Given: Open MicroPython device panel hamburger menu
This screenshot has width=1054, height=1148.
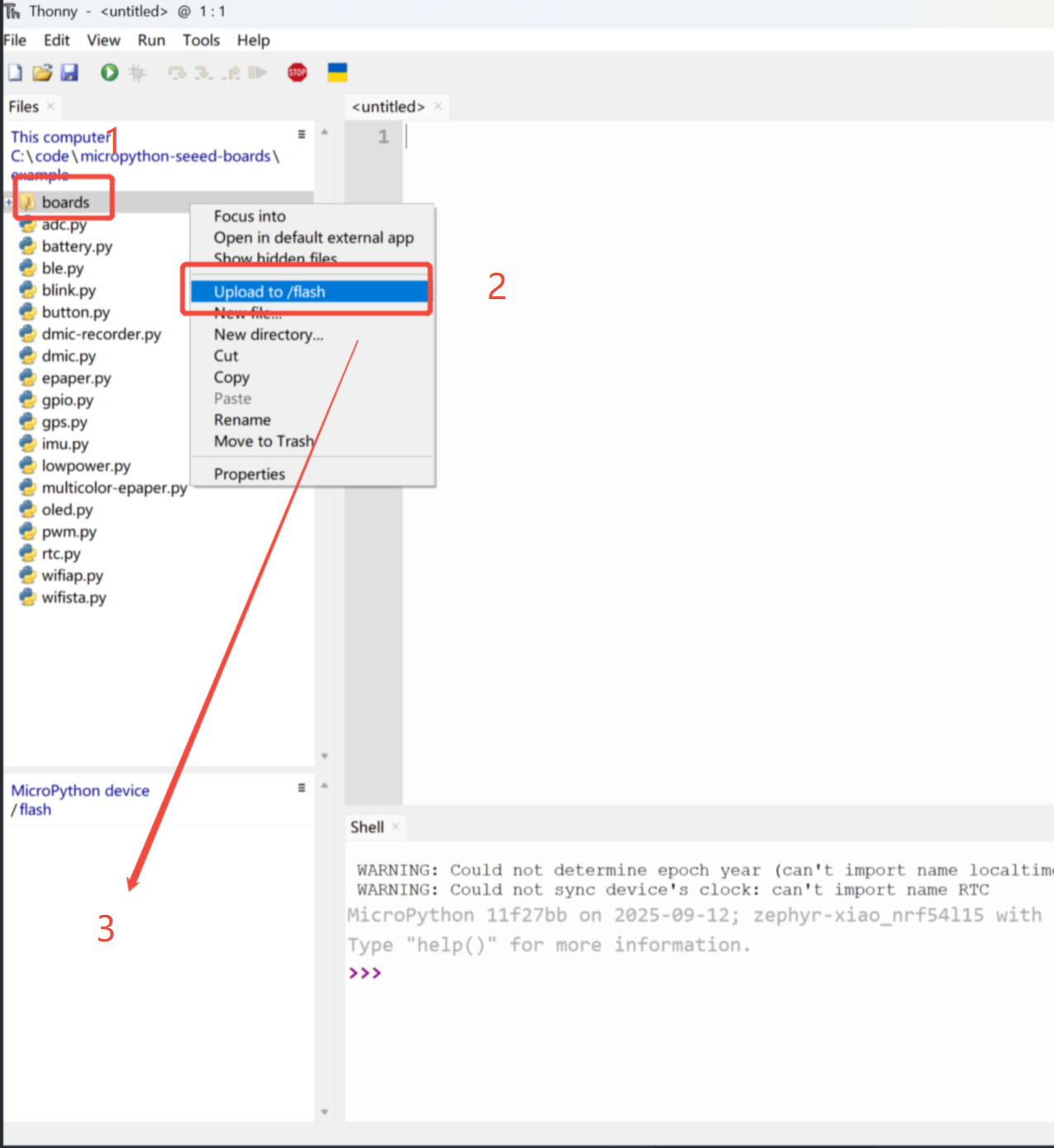Looking at the screenshot, I should 302,788.
